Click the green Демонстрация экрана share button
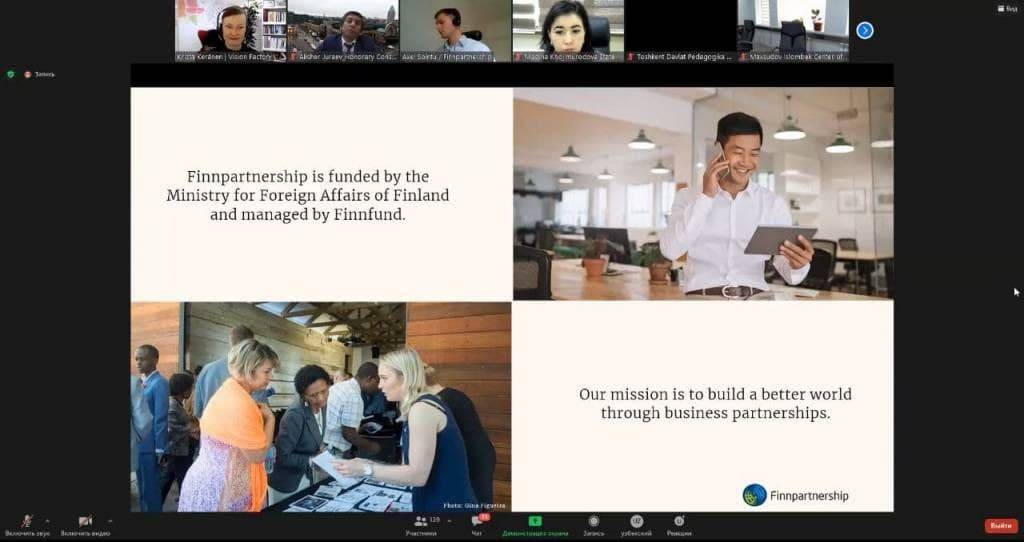 point(535,526)
